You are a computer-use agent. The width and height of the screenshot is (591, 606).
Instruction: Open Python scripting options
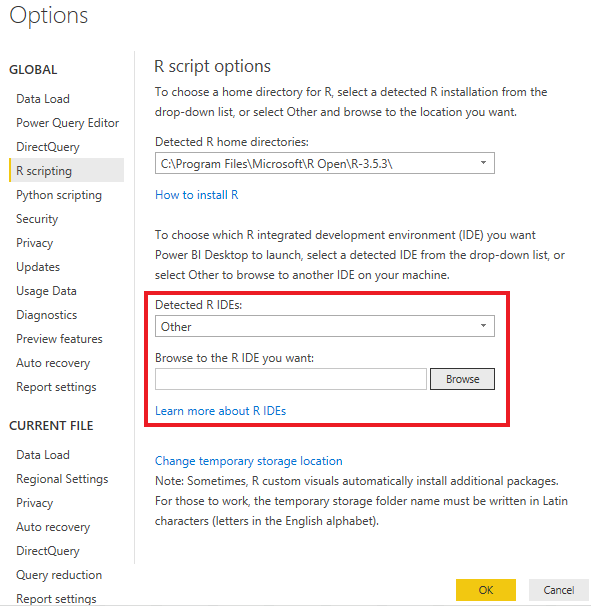(59, 195)
